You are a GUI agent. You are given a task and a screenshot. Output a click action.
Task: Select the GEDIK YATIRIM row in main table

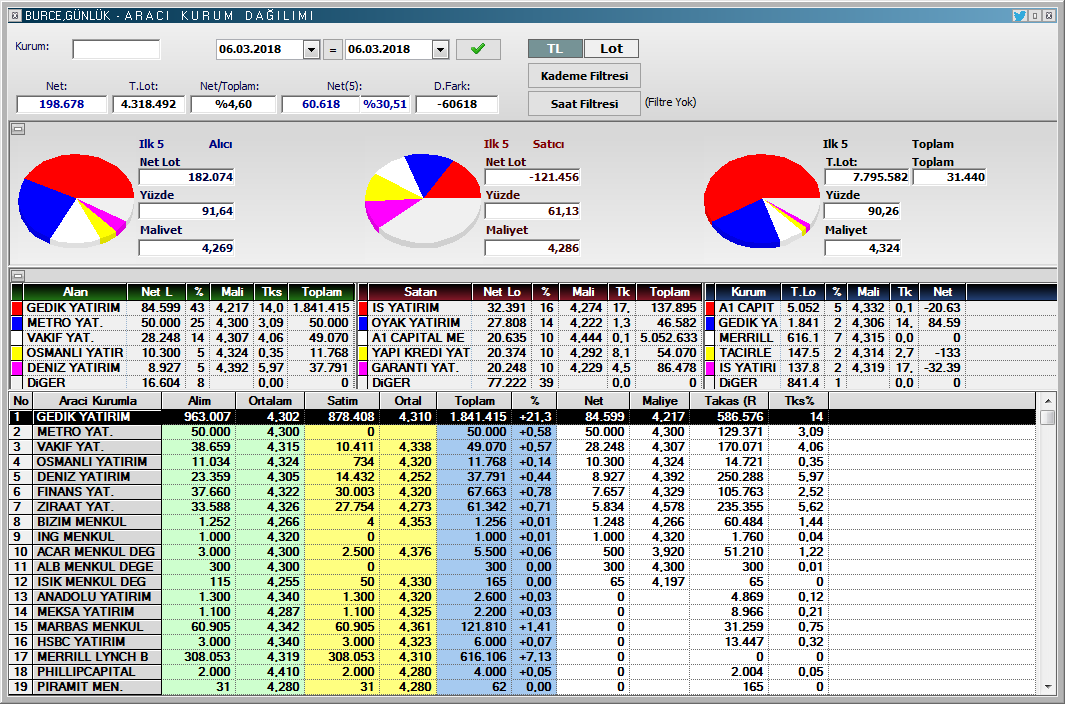521,417
